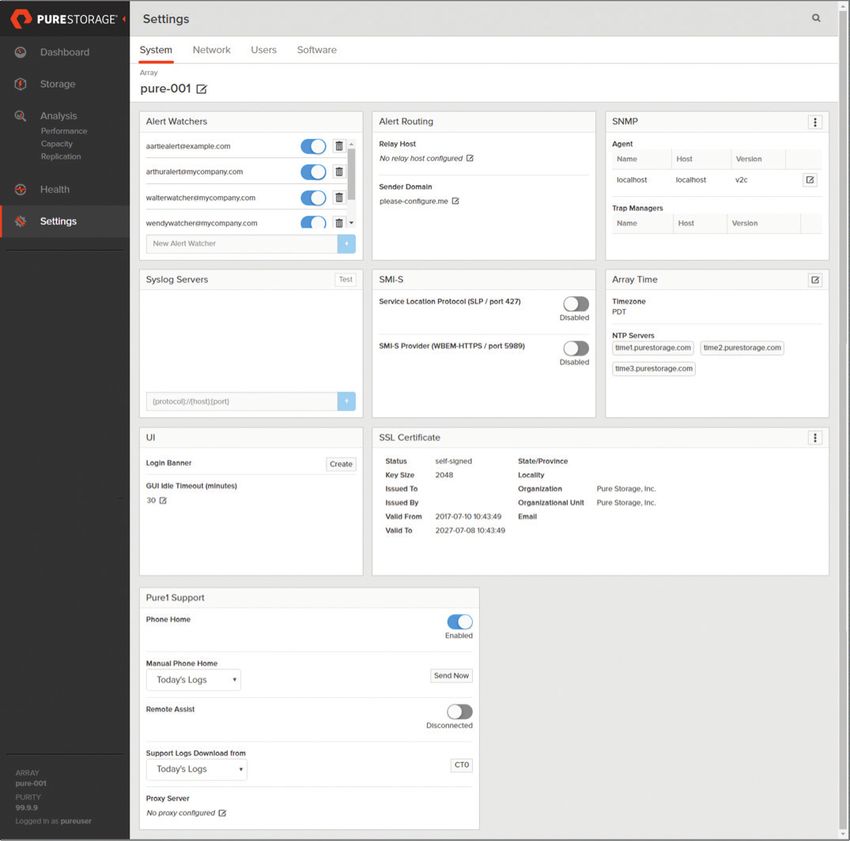Open Replication under Analysis
The width and height of the screenshot is (850, 841).
[61, 157]
